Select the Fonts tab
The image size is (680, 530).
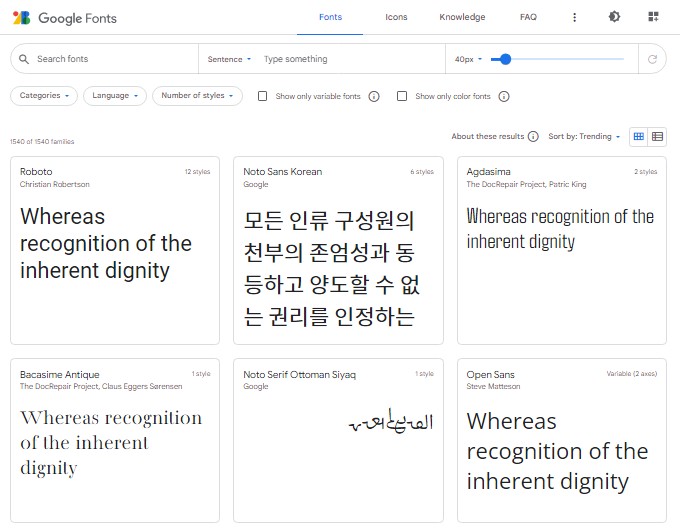(330, 17)
